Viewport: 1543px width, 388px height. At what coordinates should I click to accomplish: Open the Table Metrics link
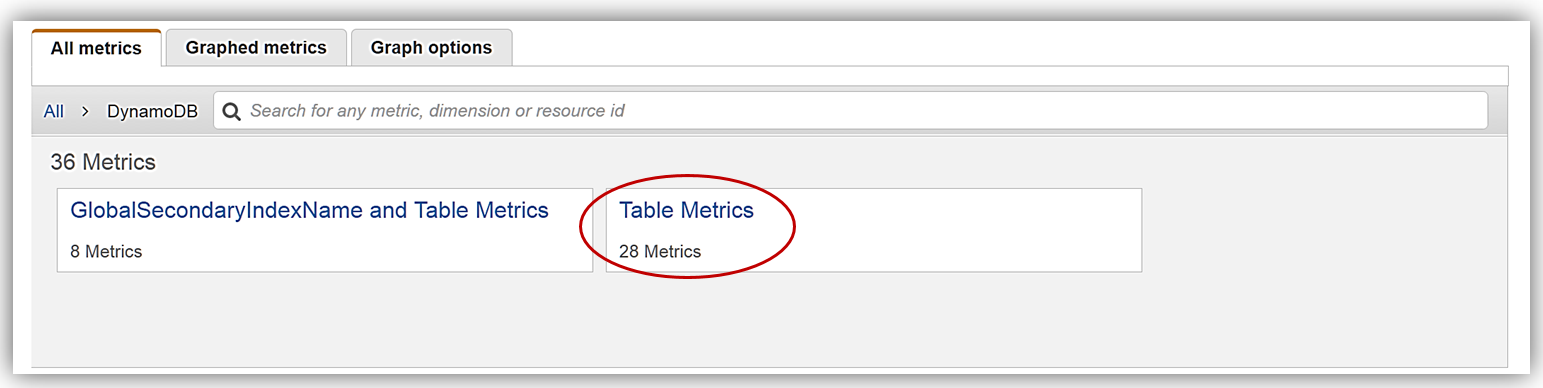click(686, 211)
